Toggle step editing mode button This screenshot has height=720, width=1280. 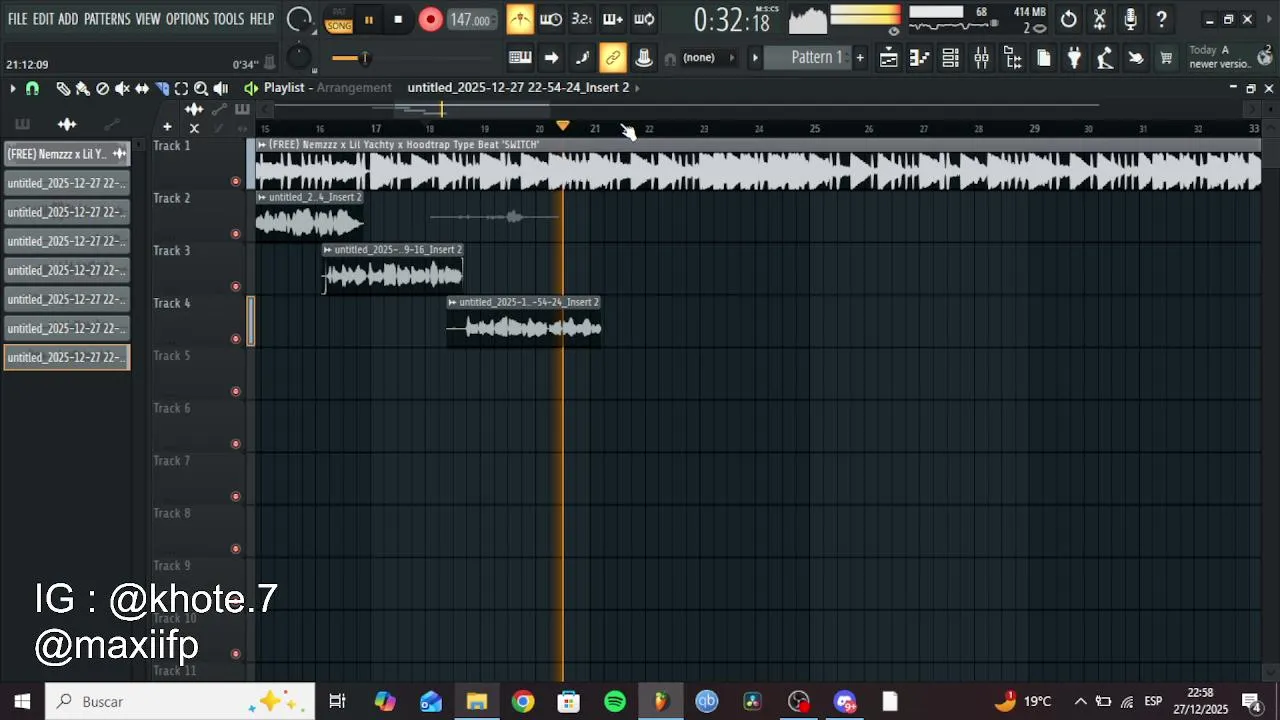coord(582,58)
